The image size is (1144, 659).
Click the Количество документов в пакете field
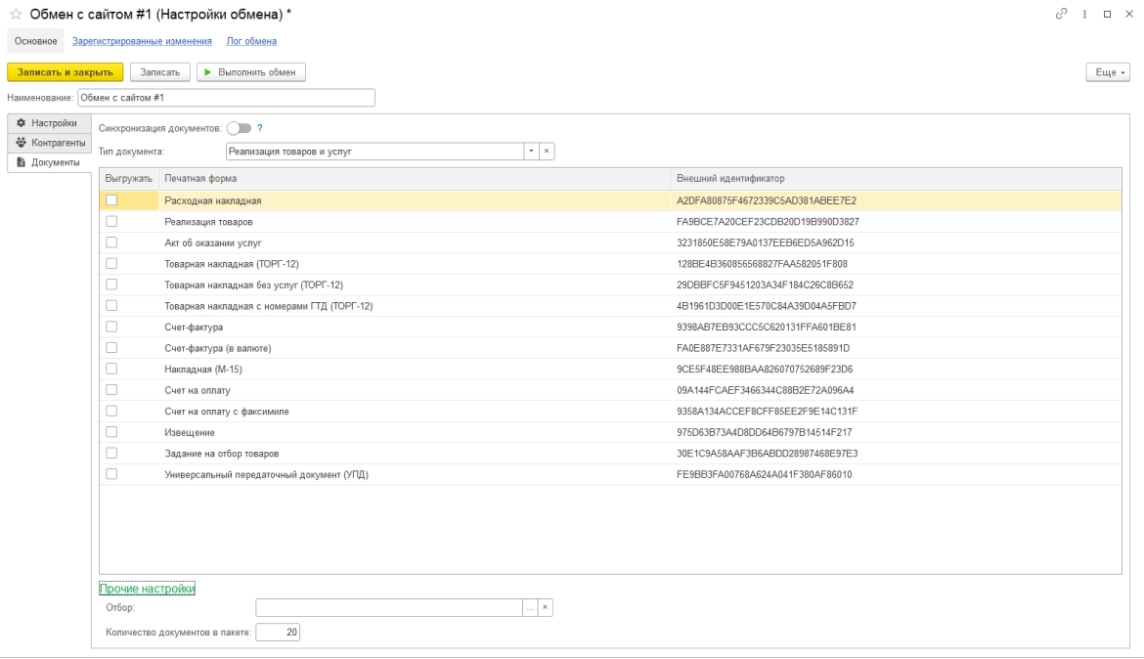tap(277, 632)
